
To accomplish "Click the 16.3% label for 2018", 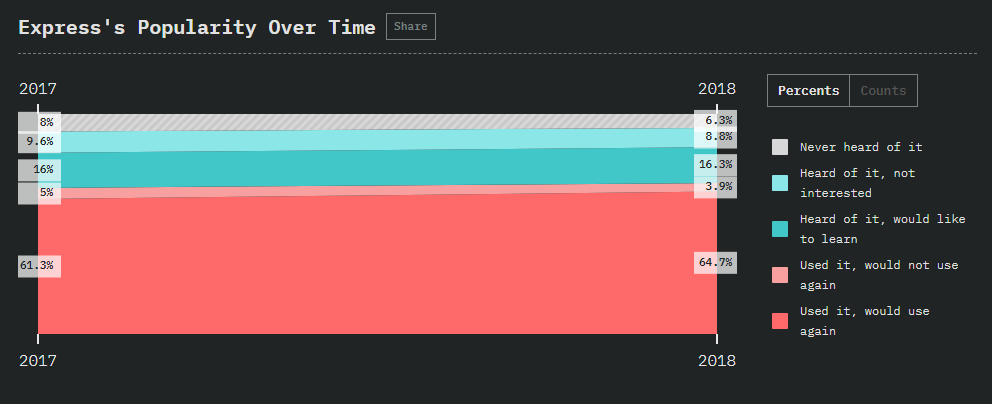I will 716,165.
